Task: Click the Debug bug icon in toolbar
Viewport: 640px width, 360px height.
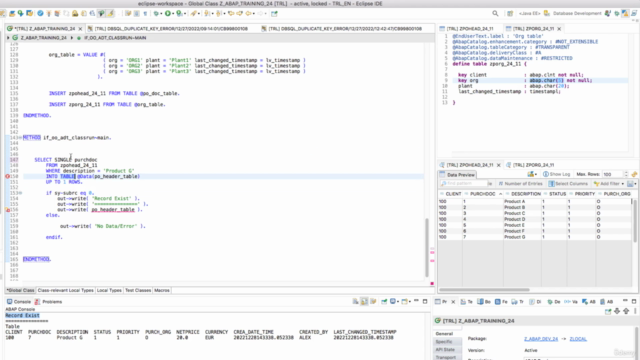Action: tap(156, 13)
